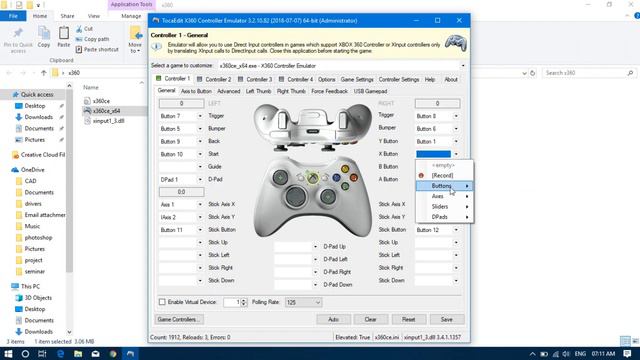Increase the virtual device number spinner

[x=244, y=300]
